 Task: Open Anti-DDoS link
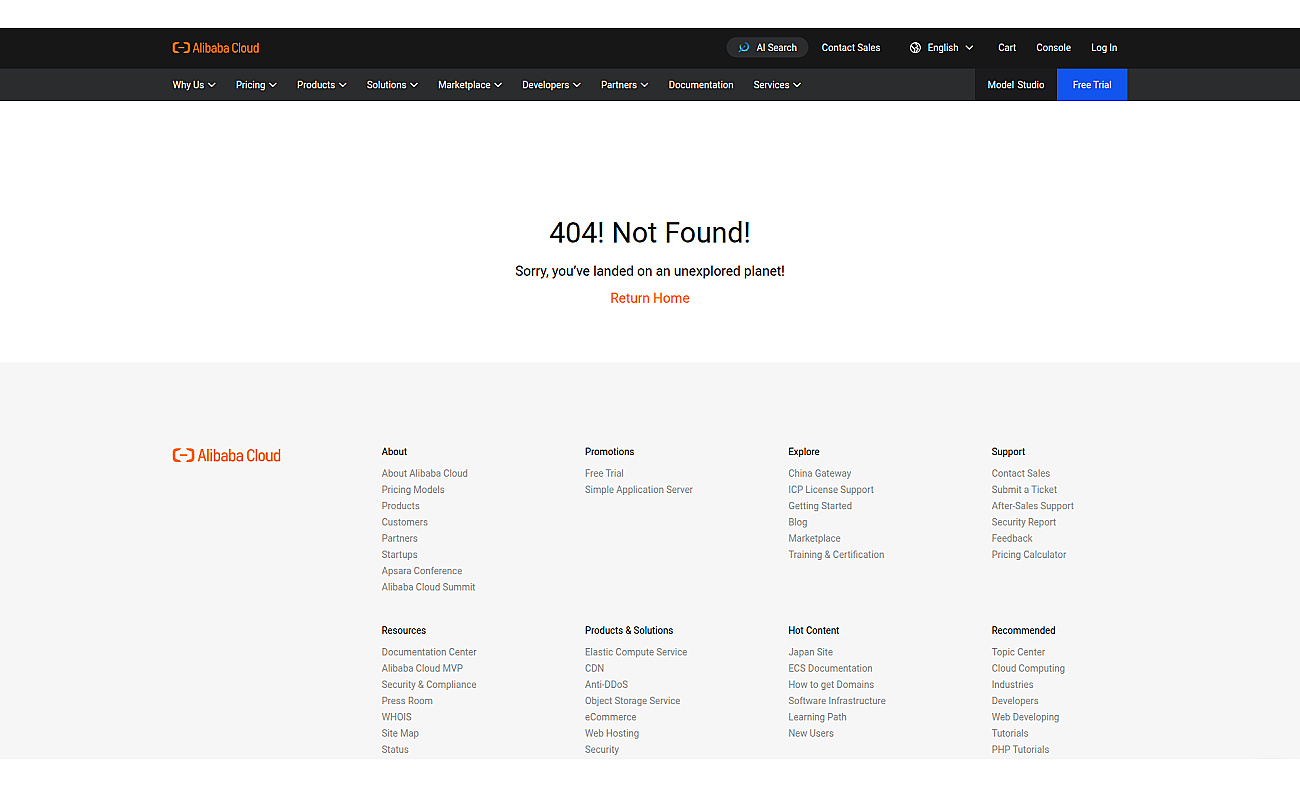point(607,685)
